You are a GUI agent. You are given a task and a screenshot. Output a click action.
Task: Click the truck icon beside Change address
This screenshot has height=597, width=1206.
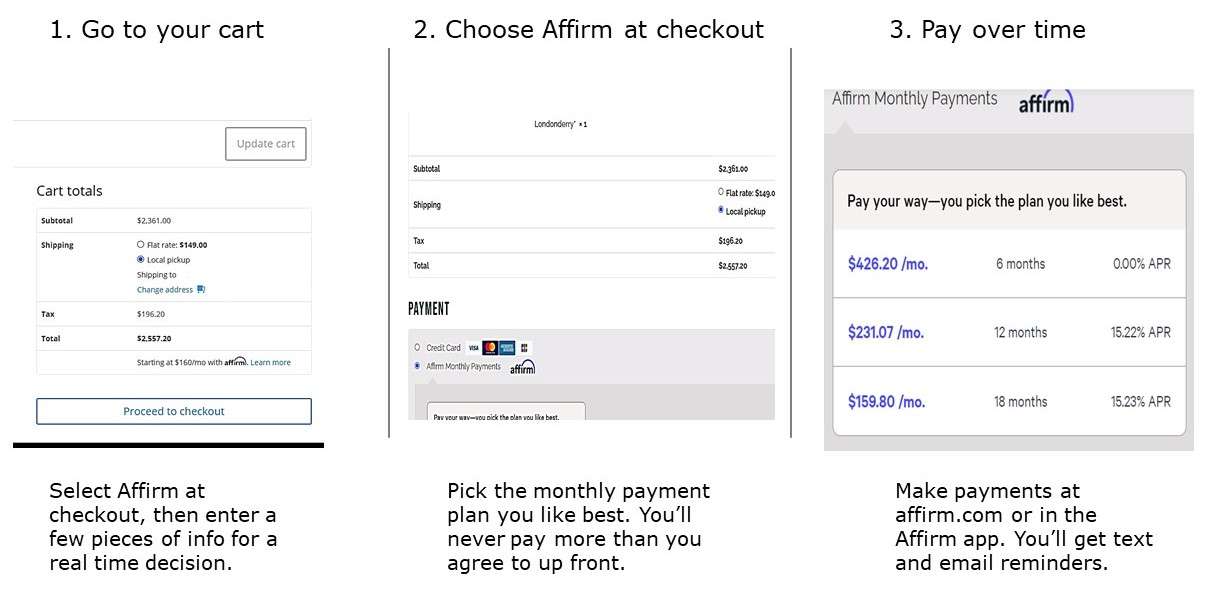201,290
